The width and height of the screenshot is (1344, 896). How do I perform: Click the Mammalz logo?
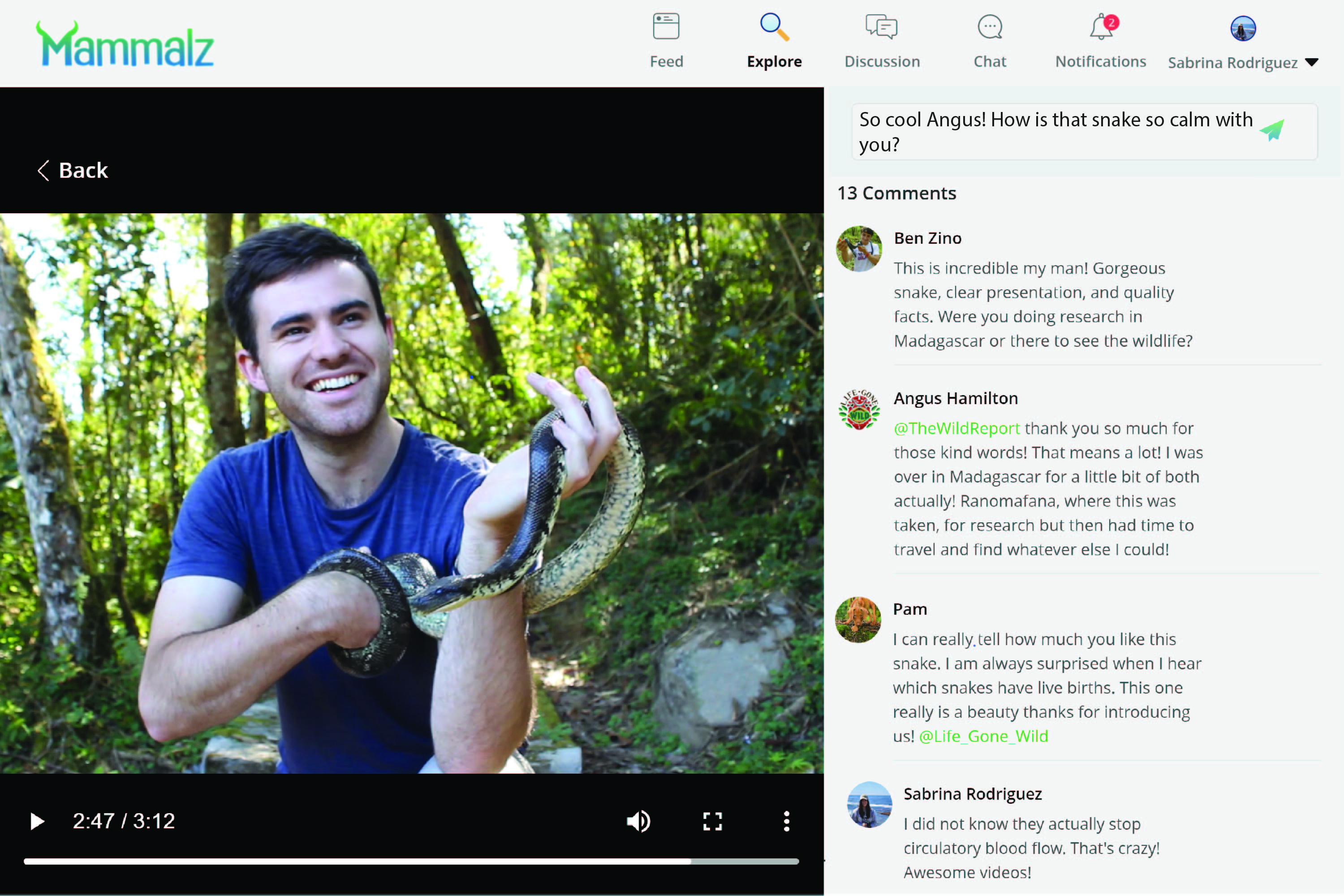pos(125,44)
